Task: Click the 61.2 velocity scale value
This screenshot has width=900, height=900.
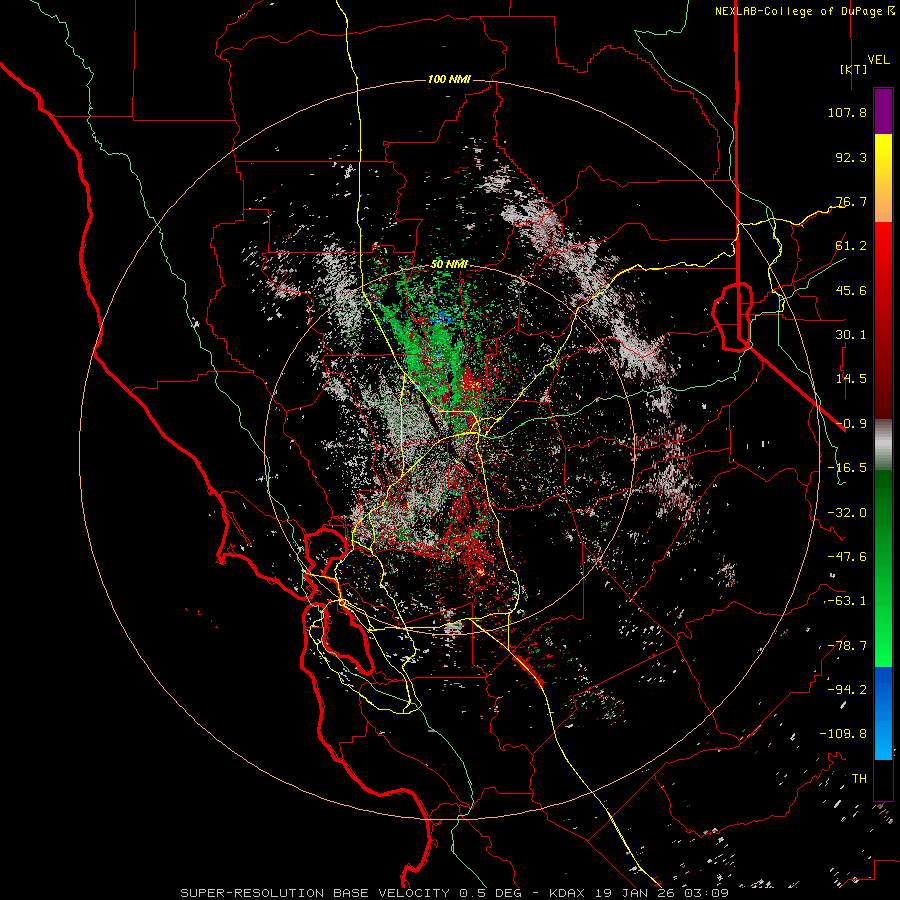Action: tap(851, 246)
